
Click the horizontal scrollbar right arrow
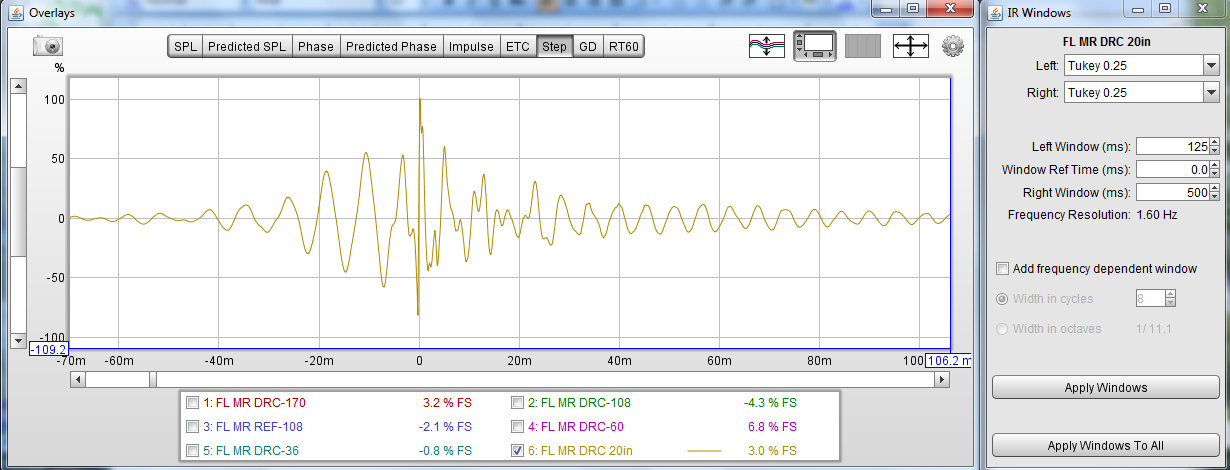(x=940, y=379)
